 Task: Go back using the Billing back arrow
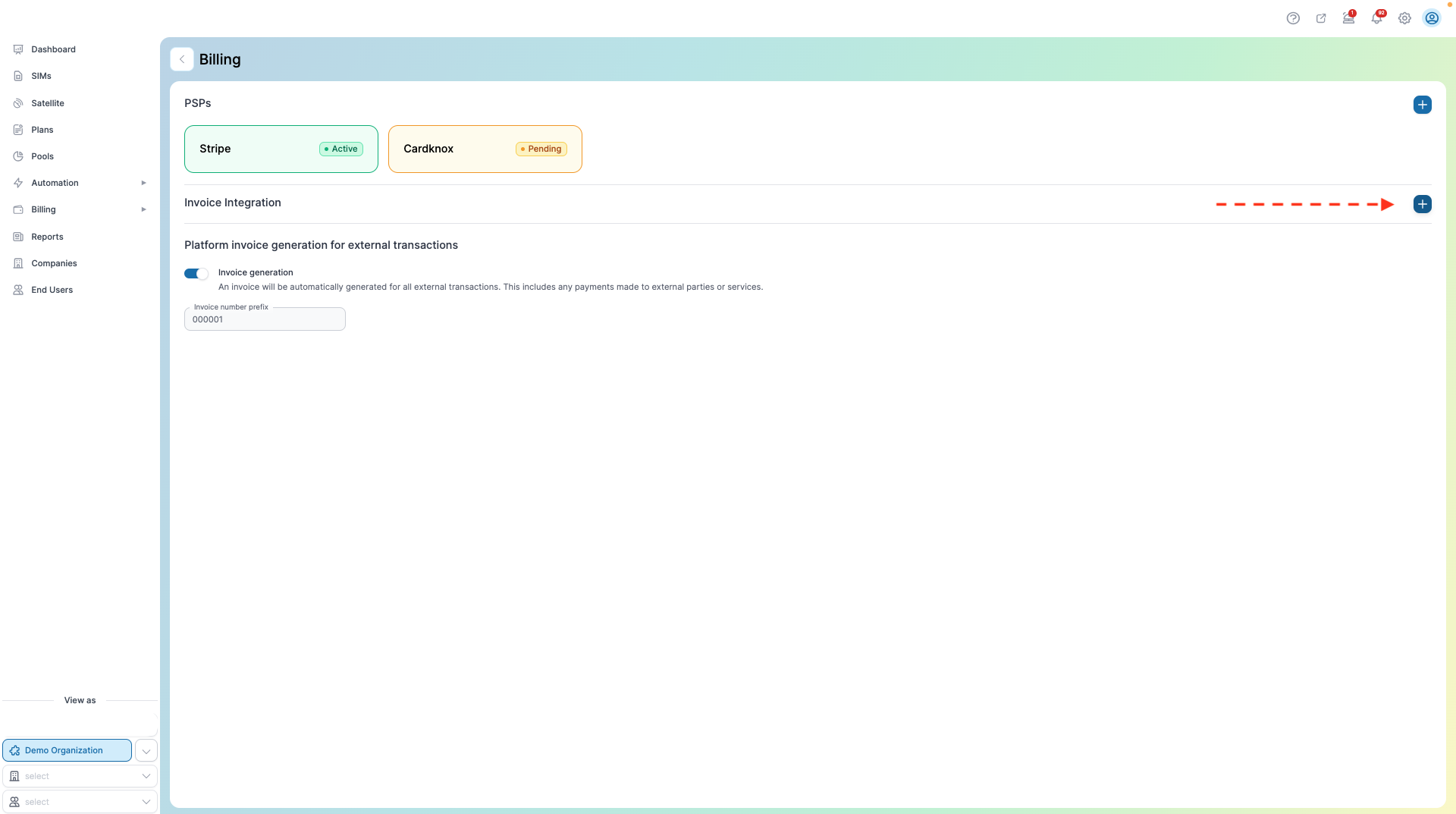(182, 59)
